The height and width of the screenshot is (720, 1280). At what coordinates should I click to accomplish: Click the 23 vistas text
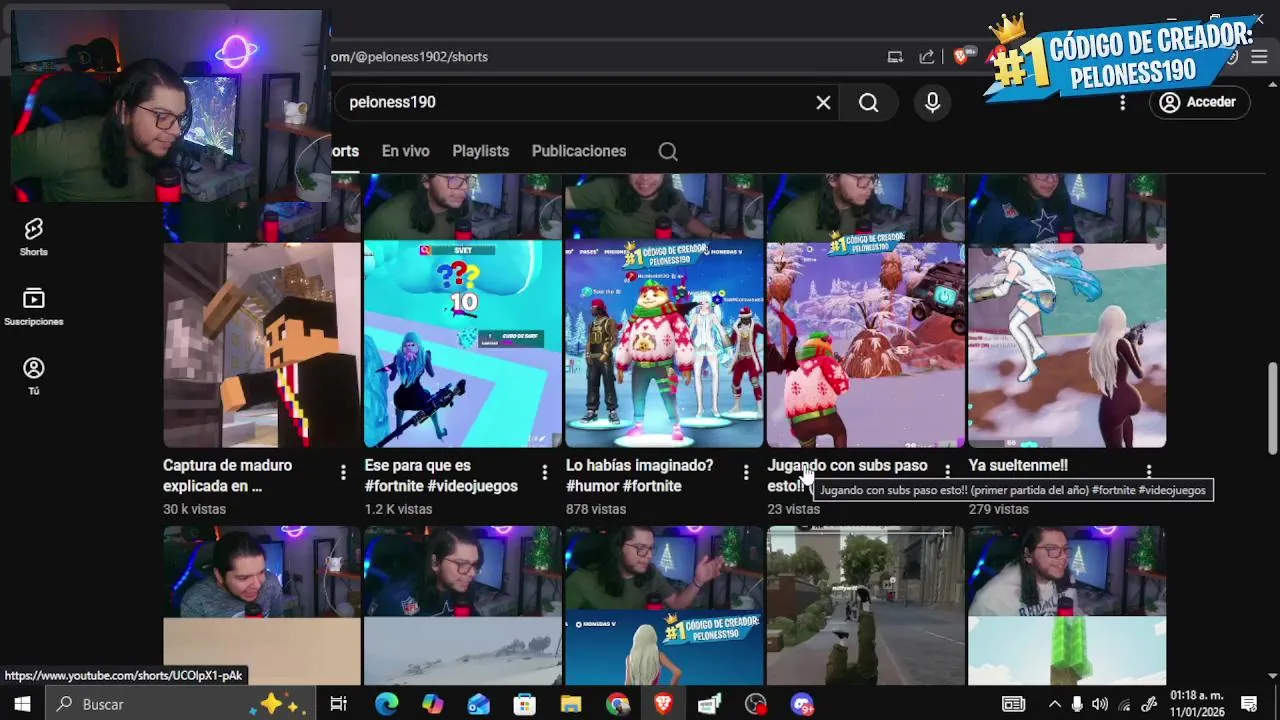pyautogui.click(x=793, y=509)
